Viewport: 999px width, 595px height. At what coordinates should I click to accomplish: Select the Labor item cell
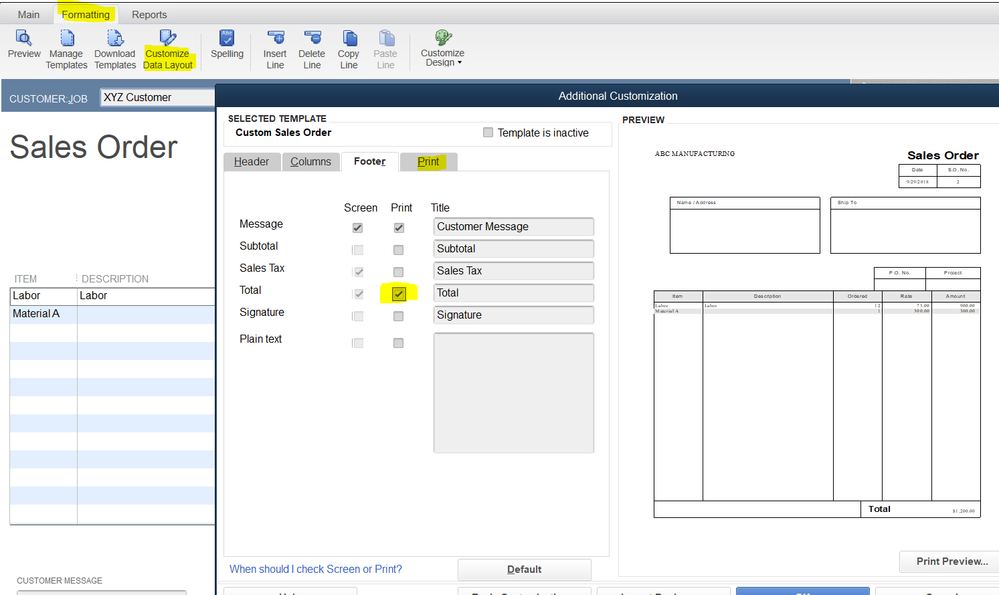[x=43, y=296]
